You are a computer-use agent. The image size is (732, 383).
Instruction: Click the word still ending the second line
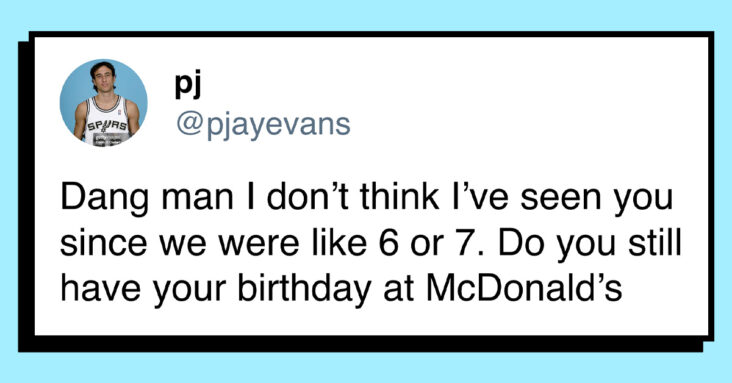pyautogui.click(x=655, y=243)
